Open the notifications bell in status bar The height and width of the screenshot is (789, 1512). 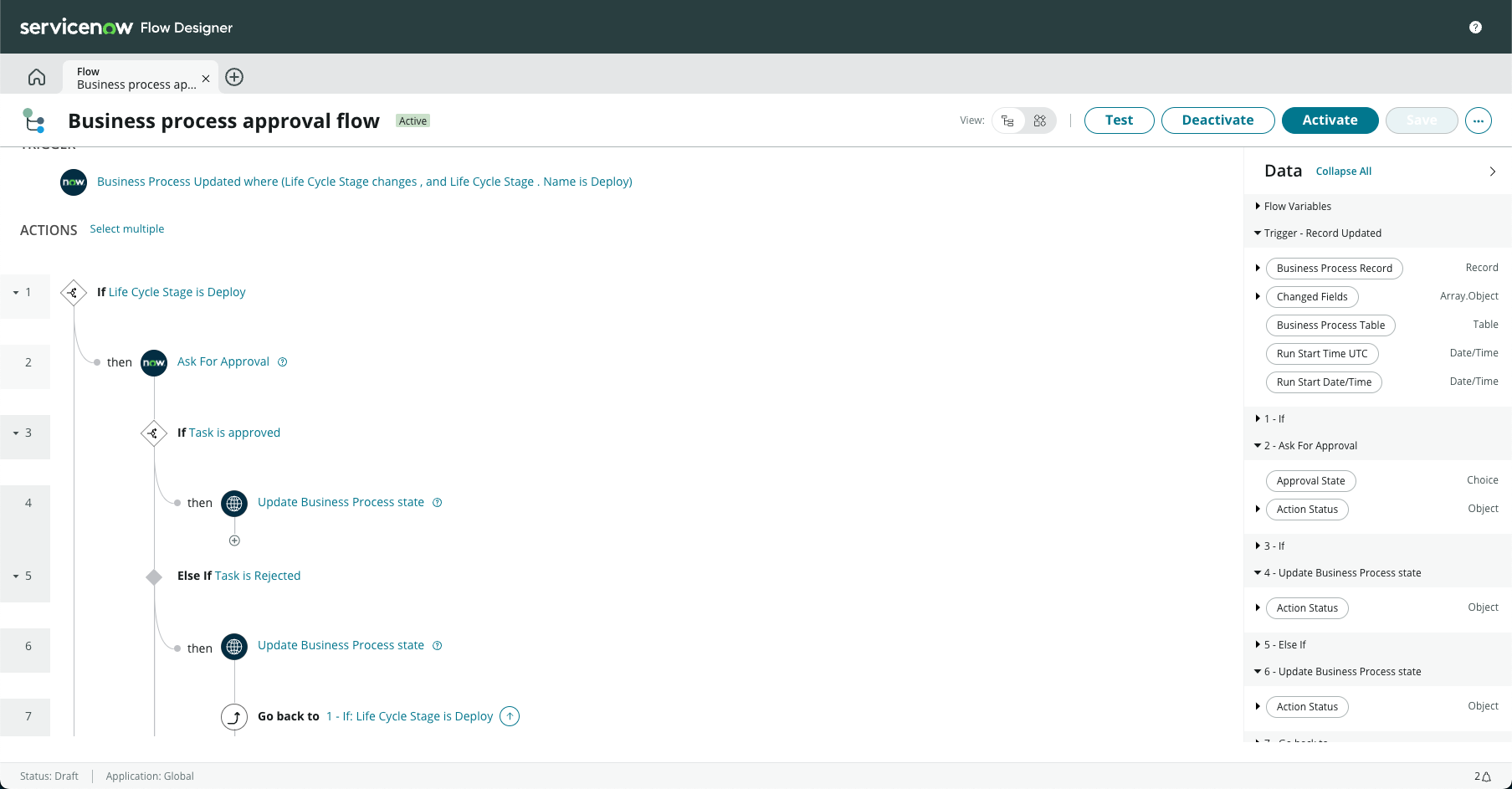tap(1486, 776)
